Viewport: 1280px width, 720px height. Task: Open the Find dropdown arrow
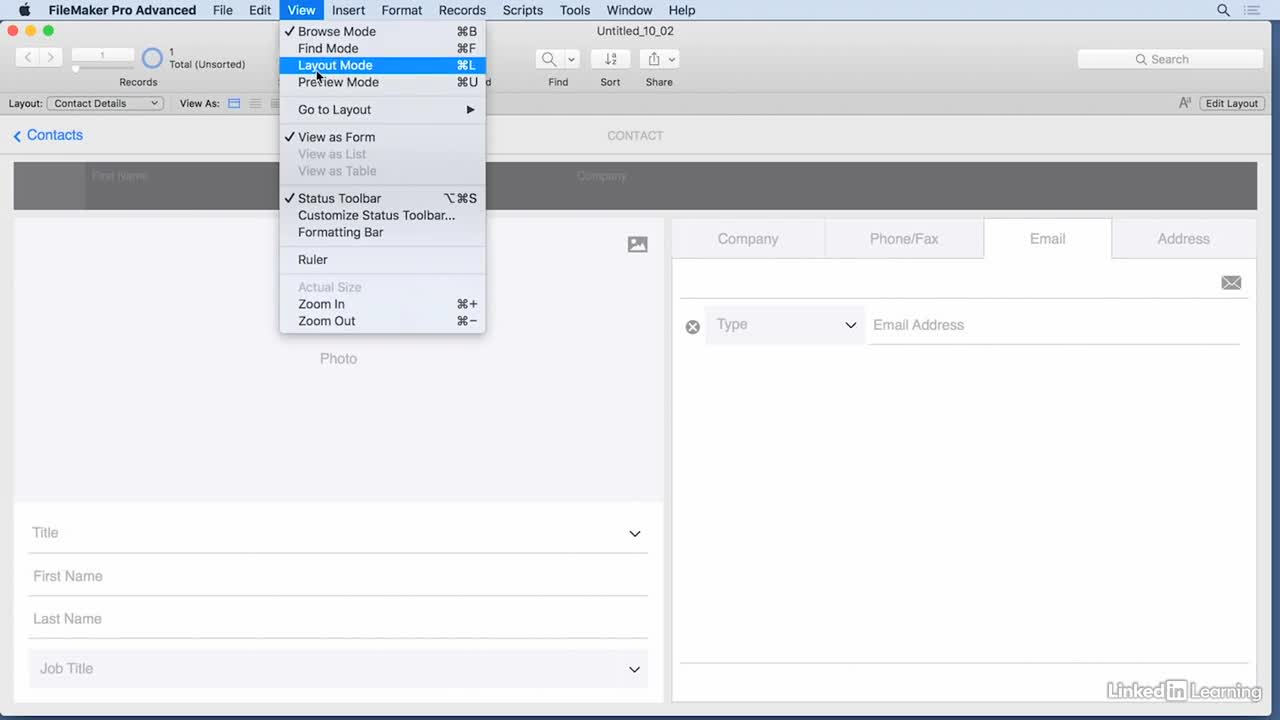click(x=571, y=59)
